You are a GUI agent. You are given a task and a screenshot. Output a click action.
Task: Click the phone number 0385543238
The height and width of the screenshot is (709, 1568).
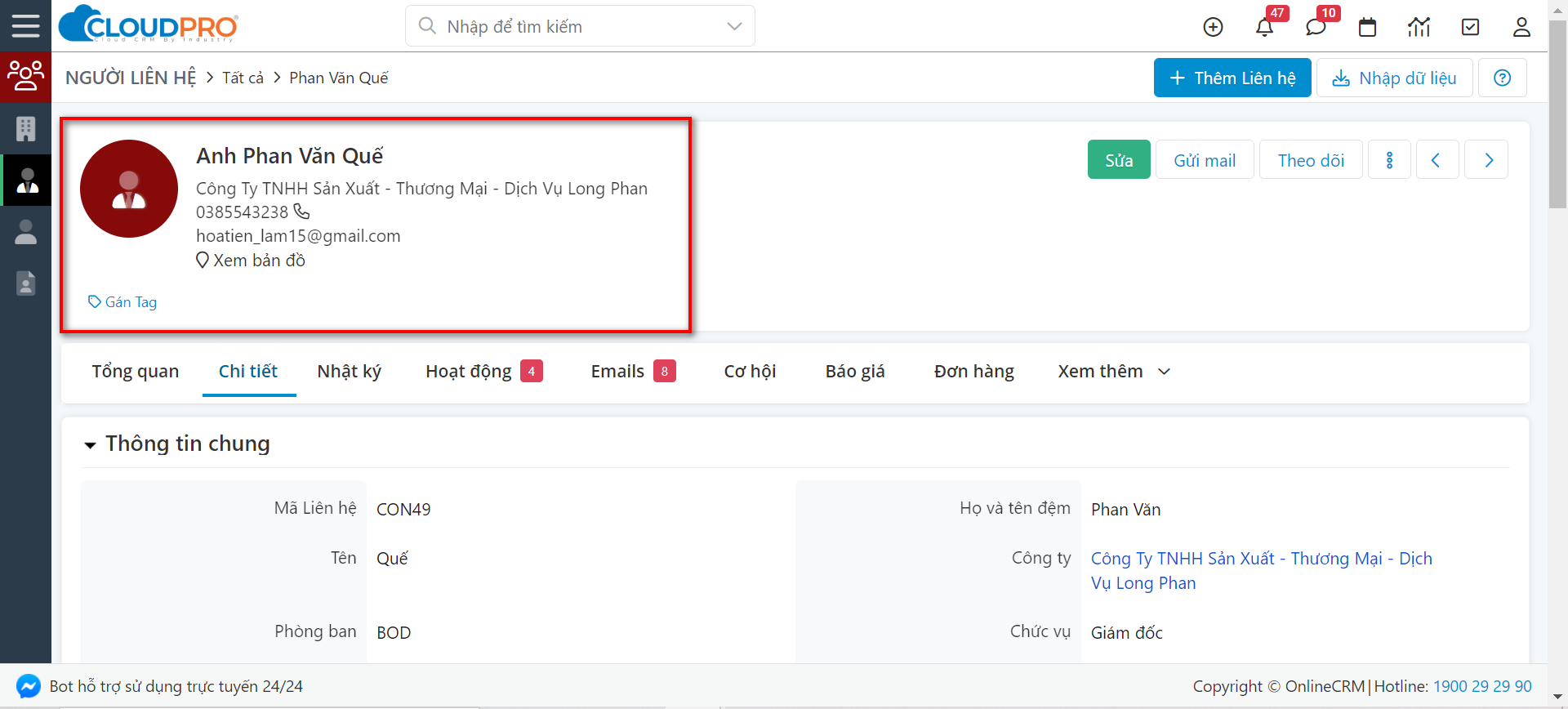coord(242,212)
